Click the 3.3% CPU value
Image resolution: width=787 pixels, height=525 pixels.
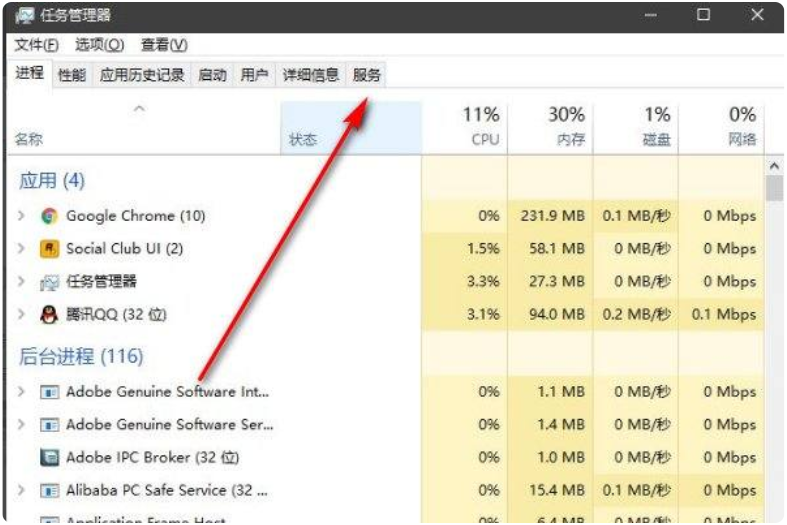pos(483,282)
